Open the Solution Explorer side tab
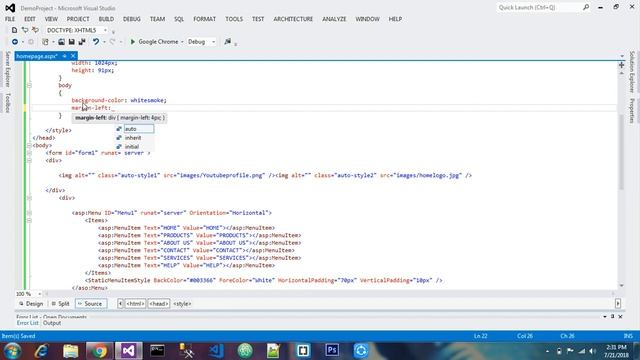The width and height of the screenshot is (640, 360). [632, 71]
